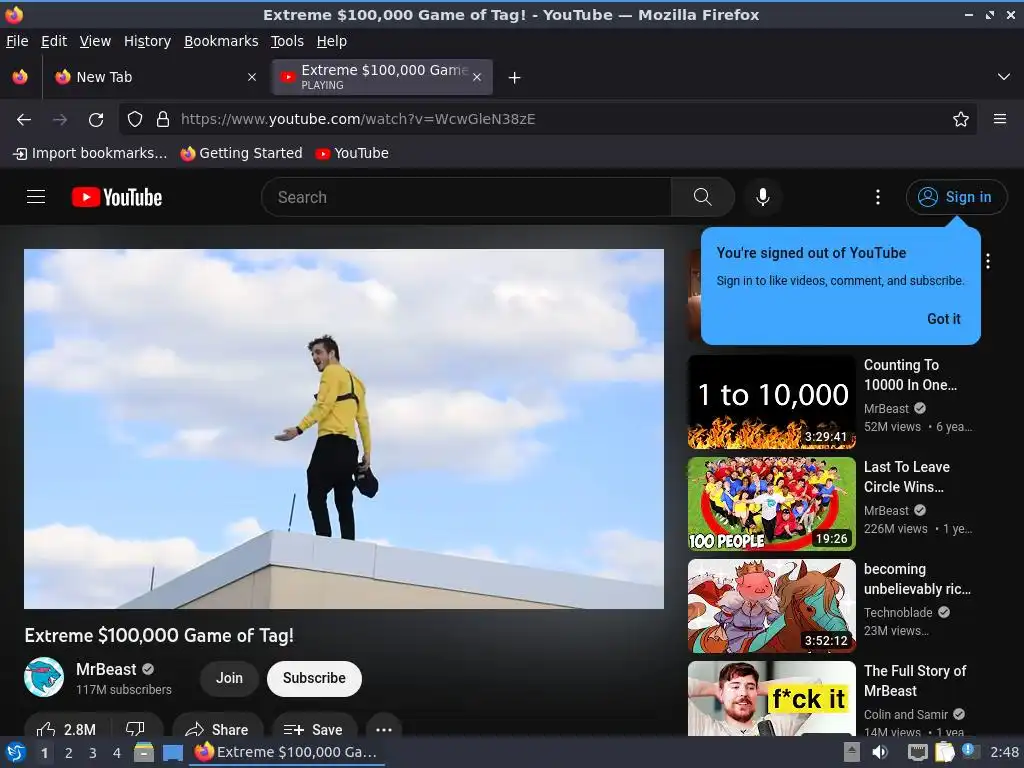Click the 2:48 clock in tray

click(1004, 752)
